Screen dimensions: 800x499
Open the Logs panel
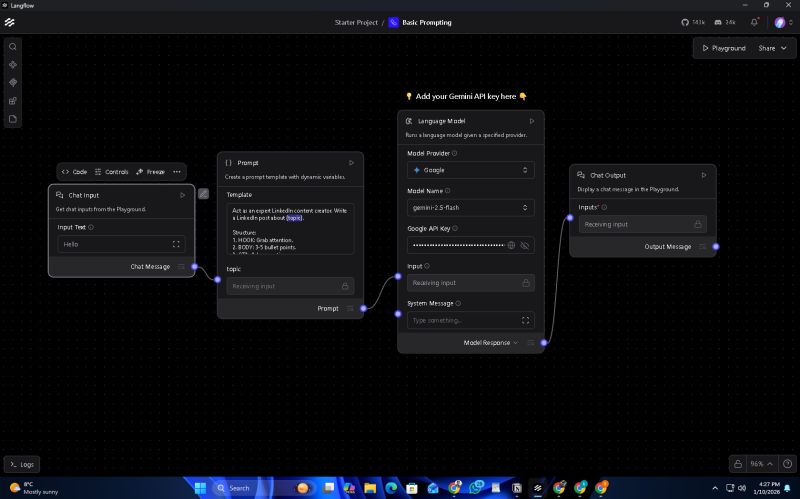22,464
